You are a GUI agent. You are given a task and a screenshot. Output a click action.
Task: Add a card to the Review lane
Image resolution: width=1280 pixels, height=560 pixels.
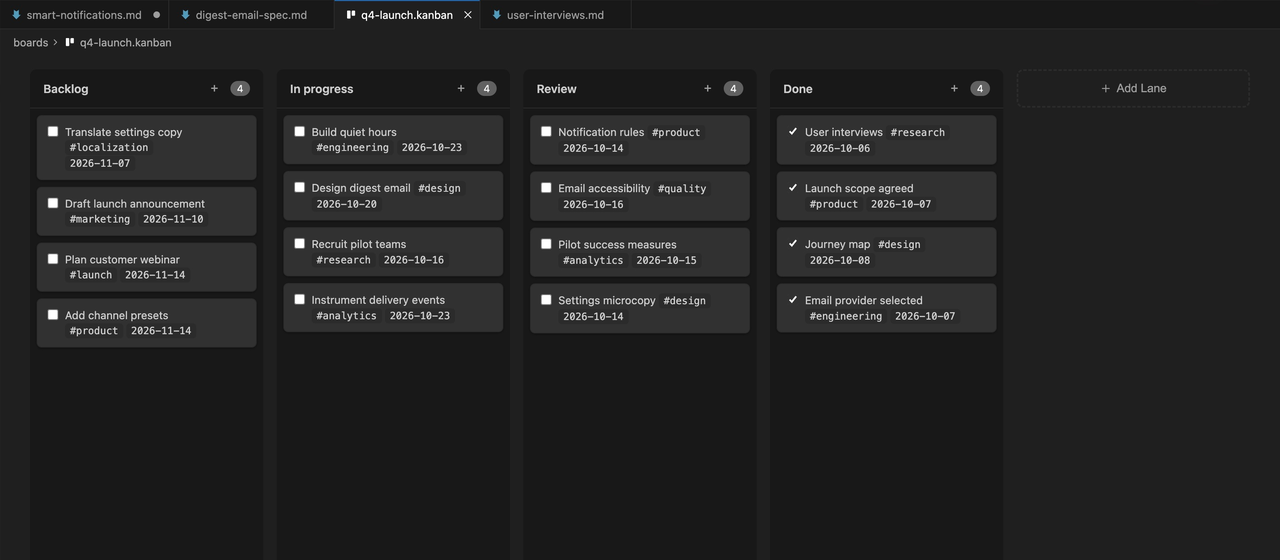point(708,88)
